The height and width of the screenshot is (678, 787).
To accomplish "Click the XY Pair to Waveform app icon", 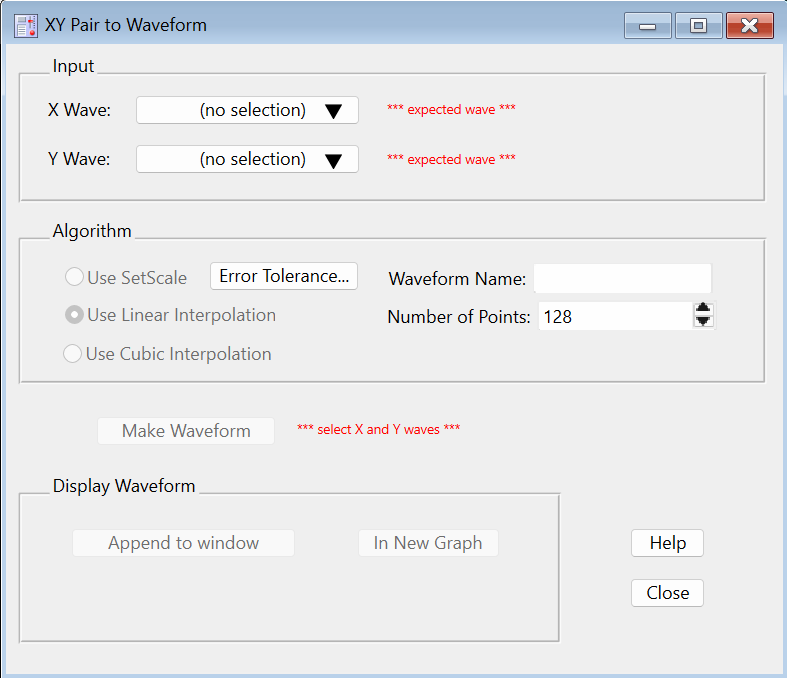I will 26,26.
